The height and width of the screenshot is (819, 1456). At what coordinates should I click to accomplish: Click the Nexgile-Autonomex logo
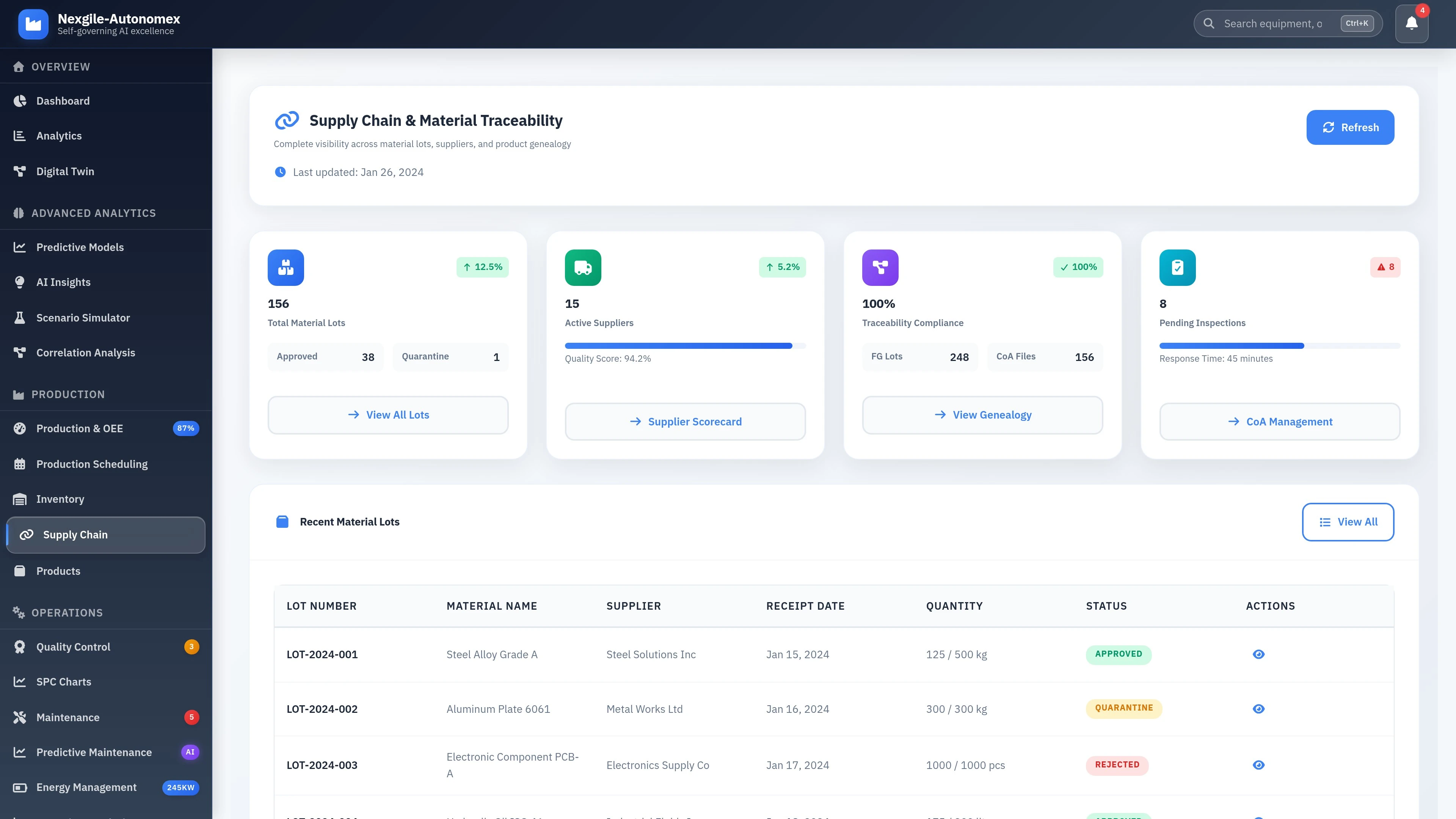click(33, 24)
